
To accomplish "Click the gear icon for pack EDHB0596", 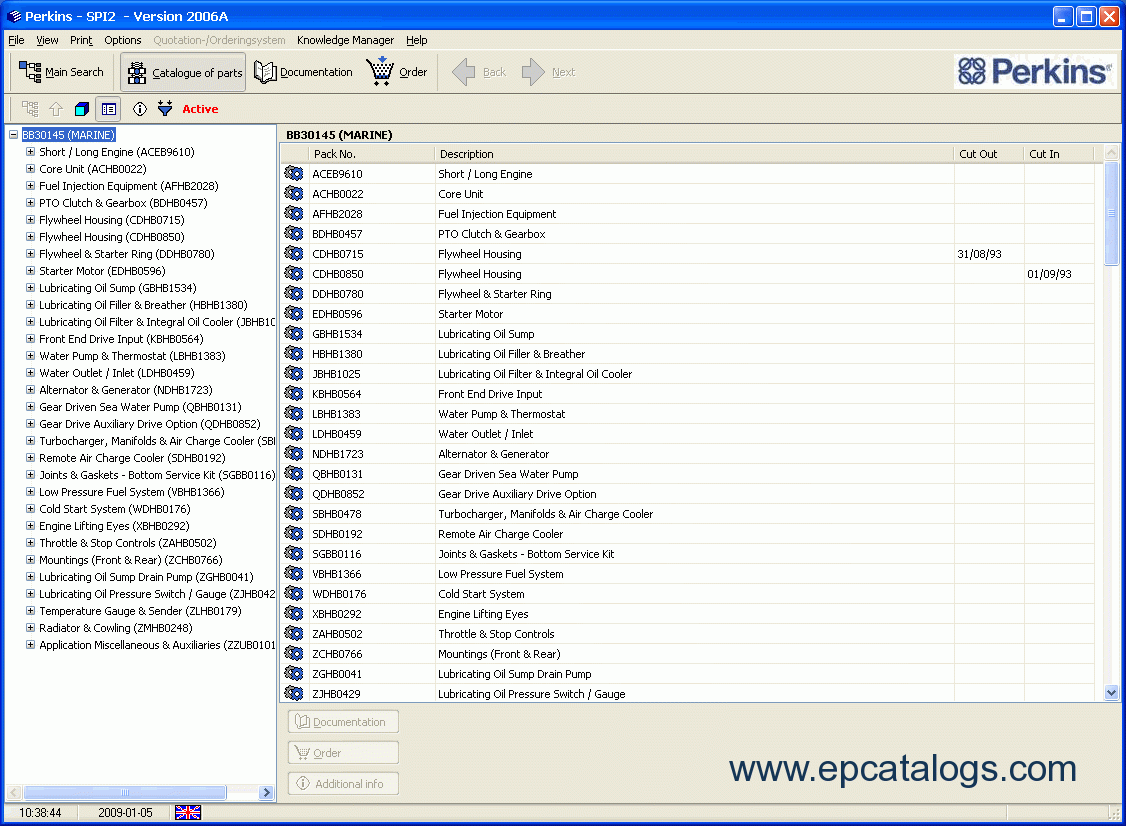I will (294, 313).
